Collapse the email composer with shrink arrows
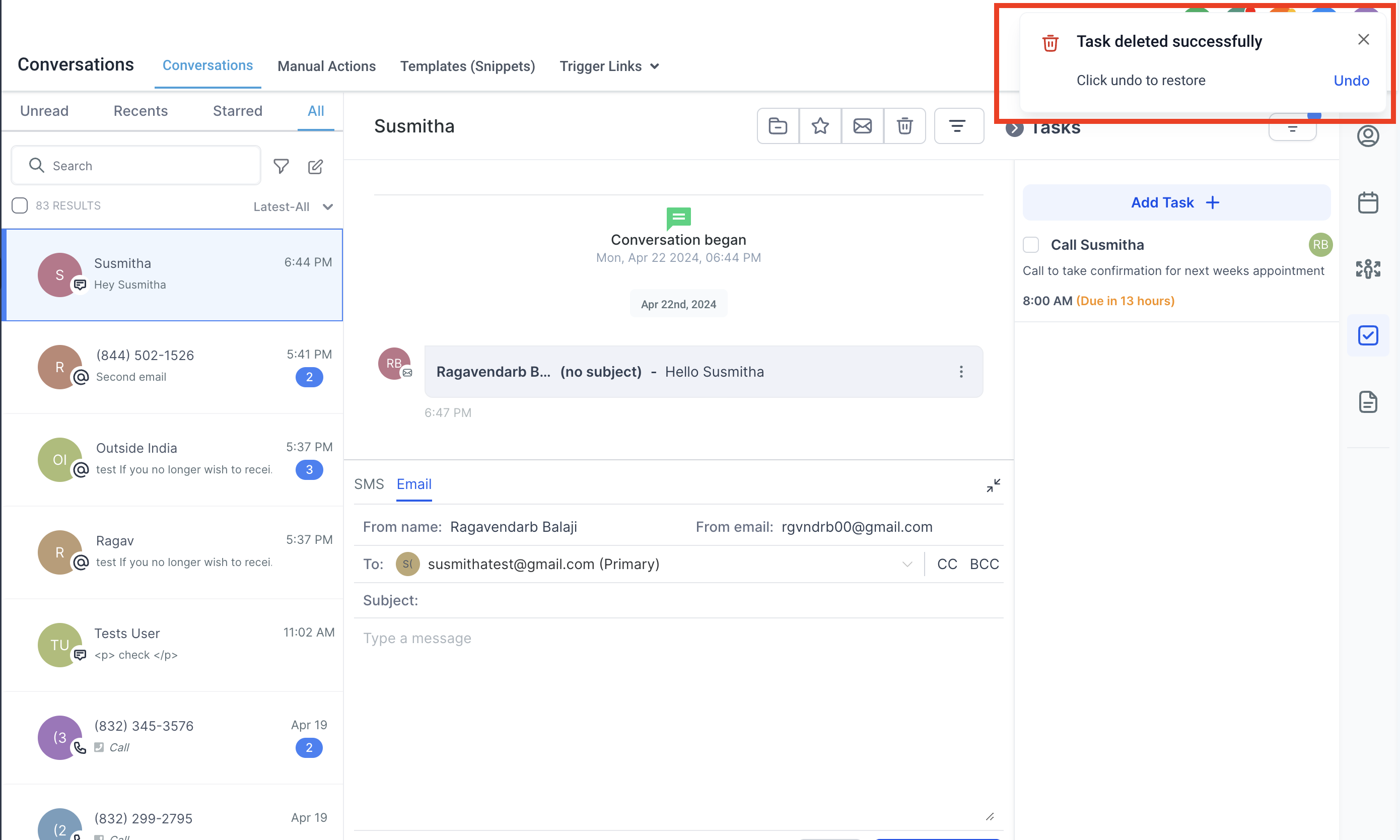The height and width of the screenshot is (840, 1400). [993, 485]
